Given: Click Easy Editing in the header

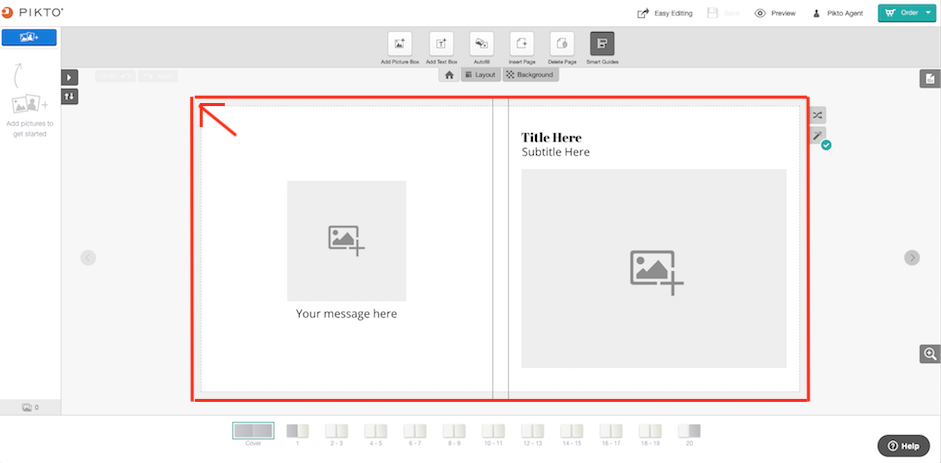Looking at the screenshot, I should click(x=665, y=13).
